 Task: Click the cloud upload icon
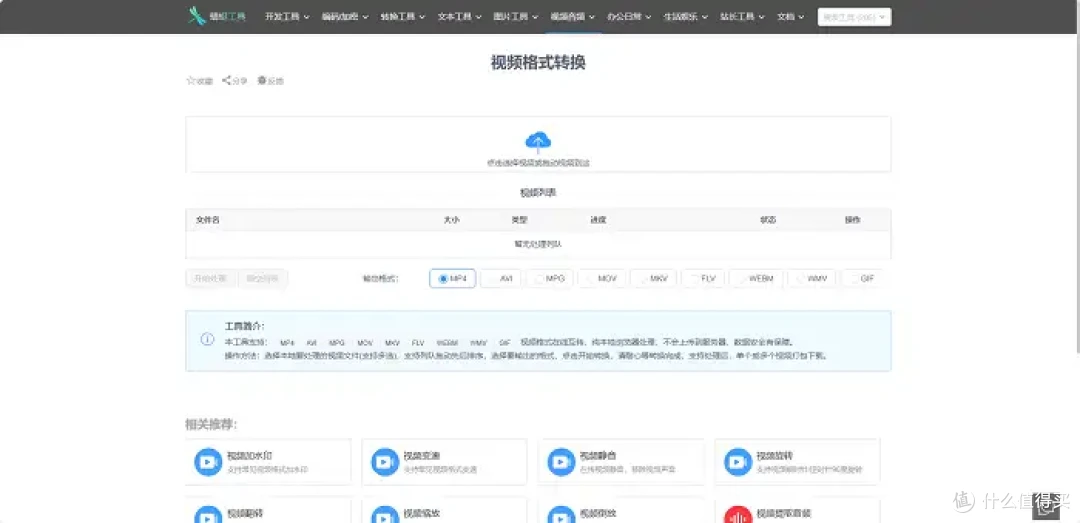pyautogui.click(x=538, y=143)
